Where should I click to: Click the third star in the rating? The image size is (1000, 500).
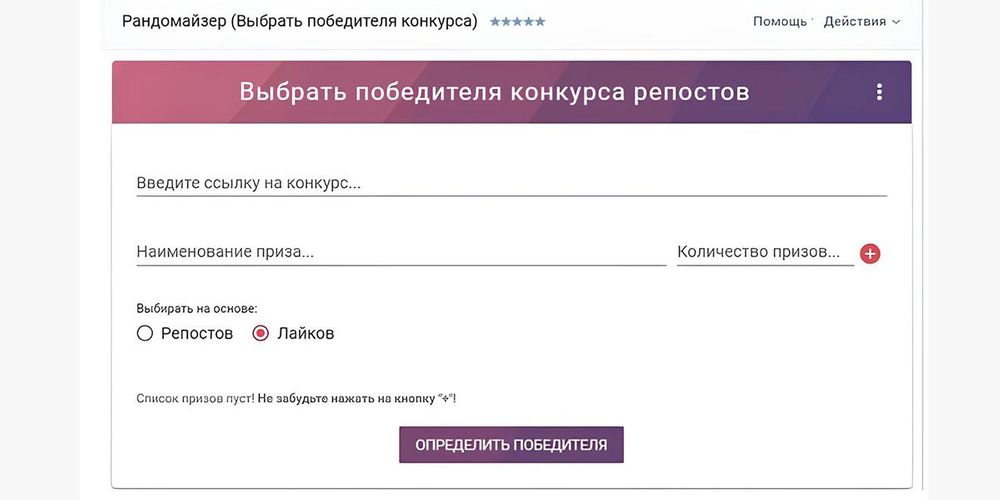[x=518, y=22]
